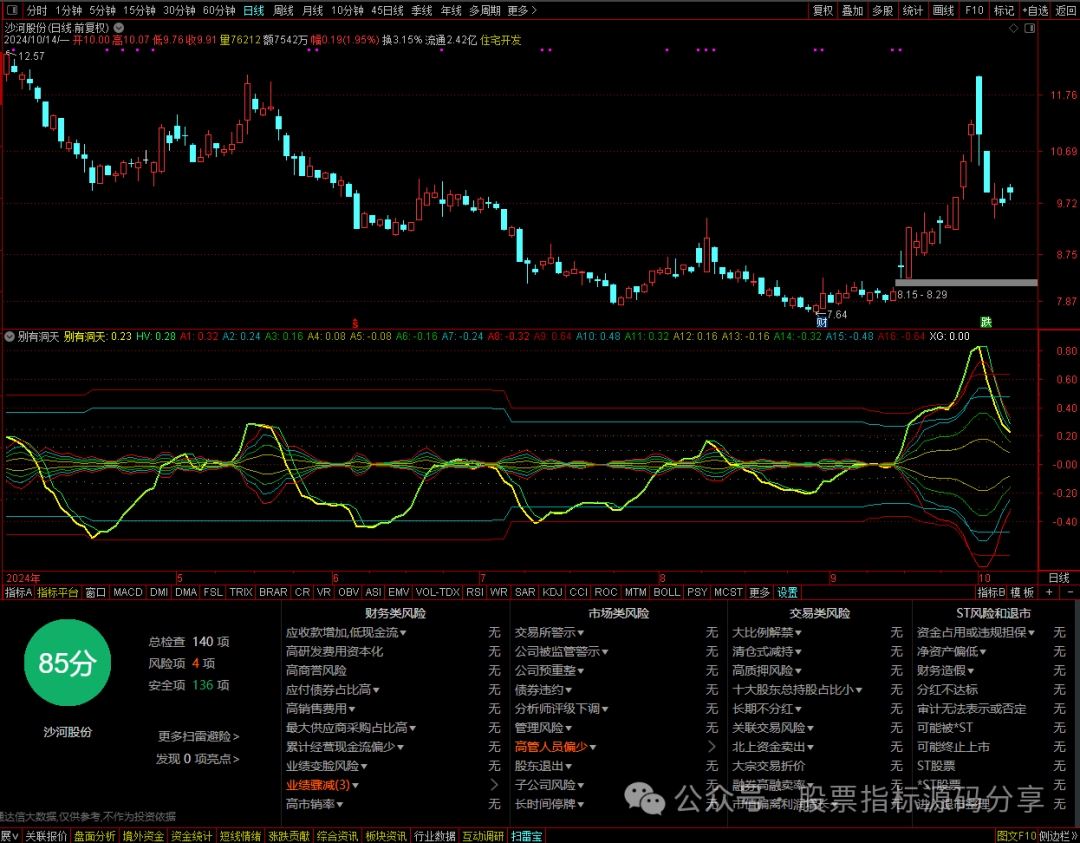Click the 模板 button
Image resolution: width=1080 pixels, height=843 pixels.
[x=1023, y=592]
